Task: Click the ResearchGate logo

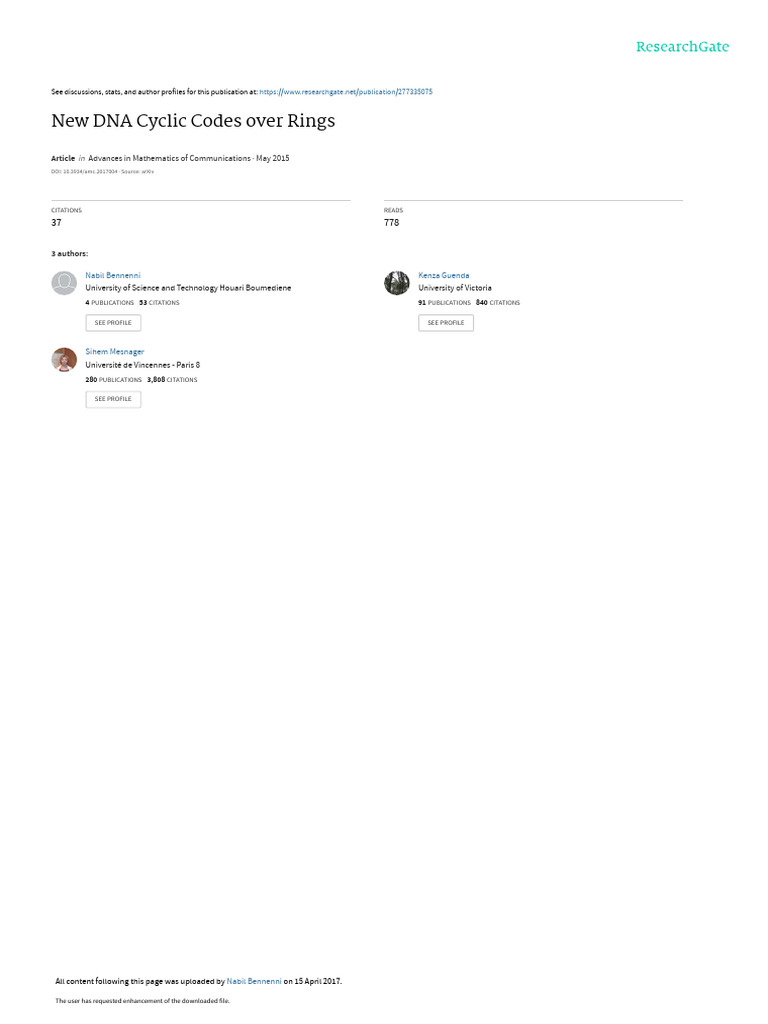Action: 682,47
